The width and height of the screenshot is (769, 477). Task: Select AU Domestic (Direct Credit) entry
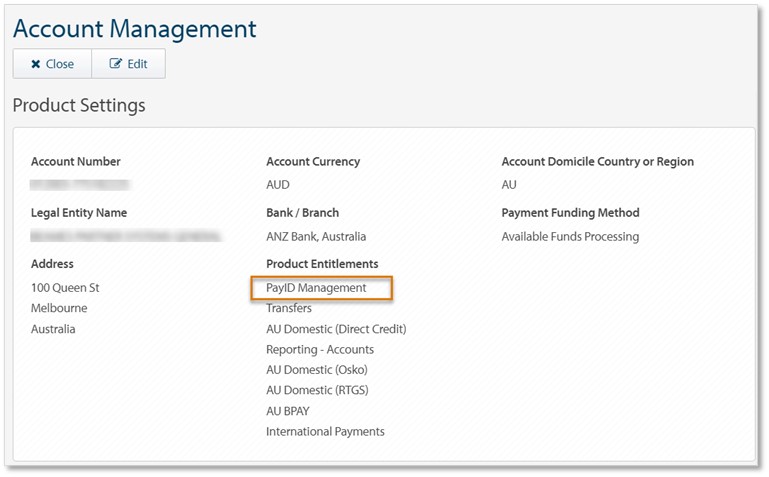point(336,329)
